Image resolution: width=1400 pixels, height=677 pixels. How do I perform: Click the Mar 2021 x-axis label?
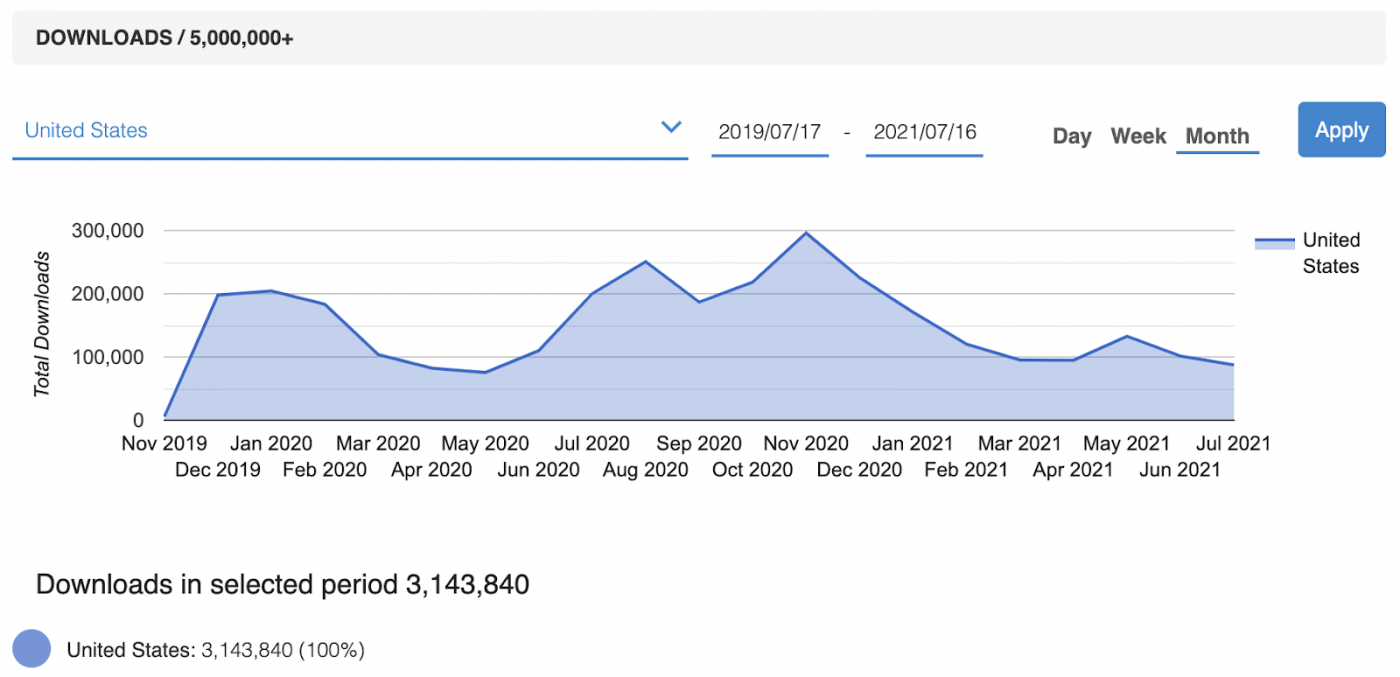pyautogui.click(x=1020, y=443)
